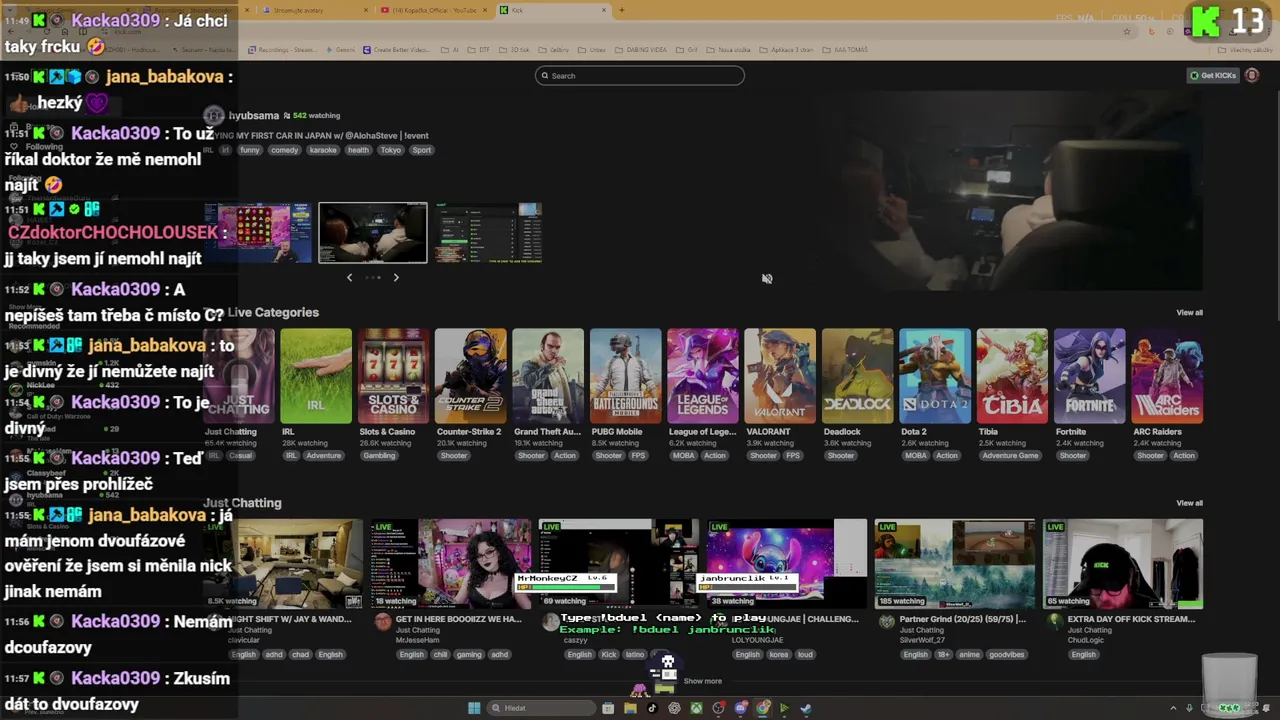Viewport: 1280px width, 720px height.
Task: Open the MrJesseHam live stream thumbnail
Action: [x=451, y=564]
